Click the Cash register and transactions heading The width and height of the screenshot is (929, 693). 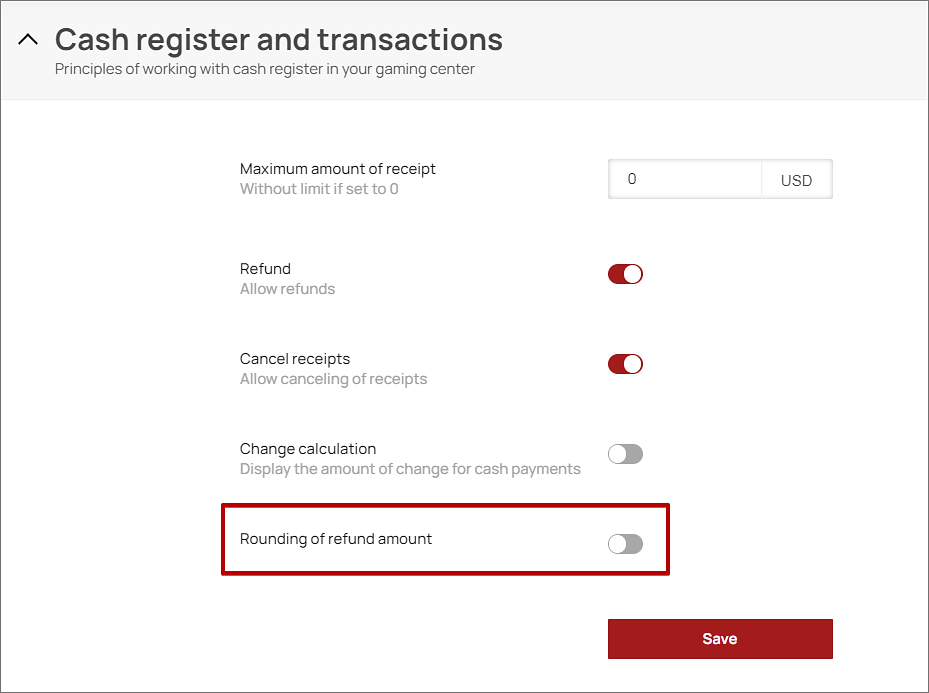278,39
